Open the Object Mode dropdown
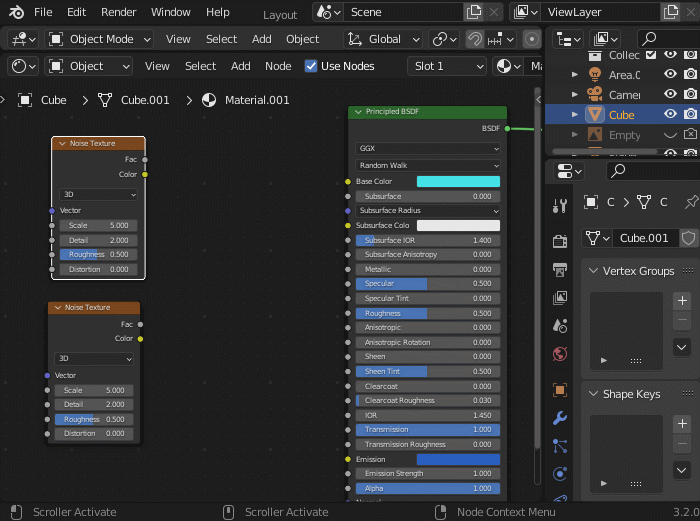Viewport: 700px width, 521px height. pyautogui.click(x=99, y=39)
